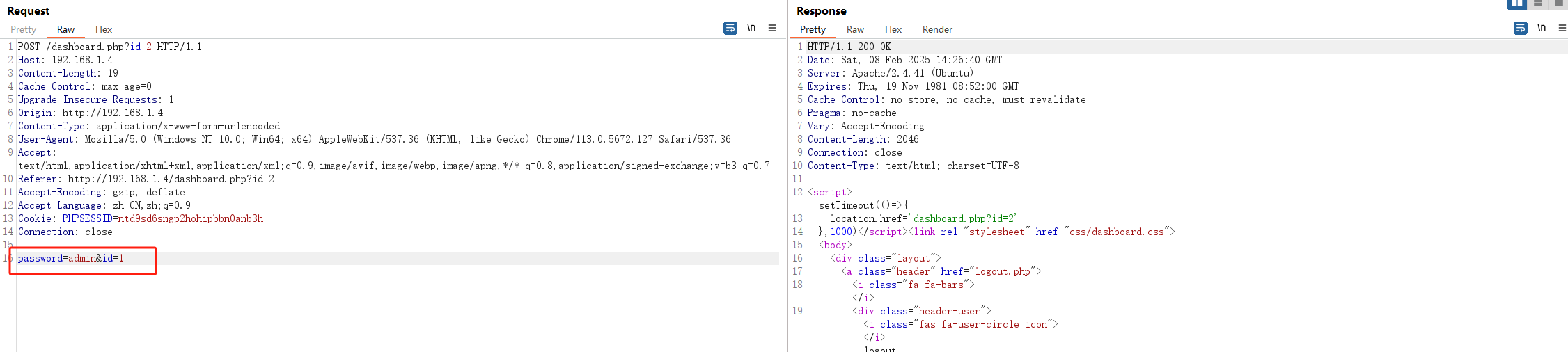Click the password=admin&id=1 request body line
This screenshot has width=1568, height=352.
tap(71, 258)
